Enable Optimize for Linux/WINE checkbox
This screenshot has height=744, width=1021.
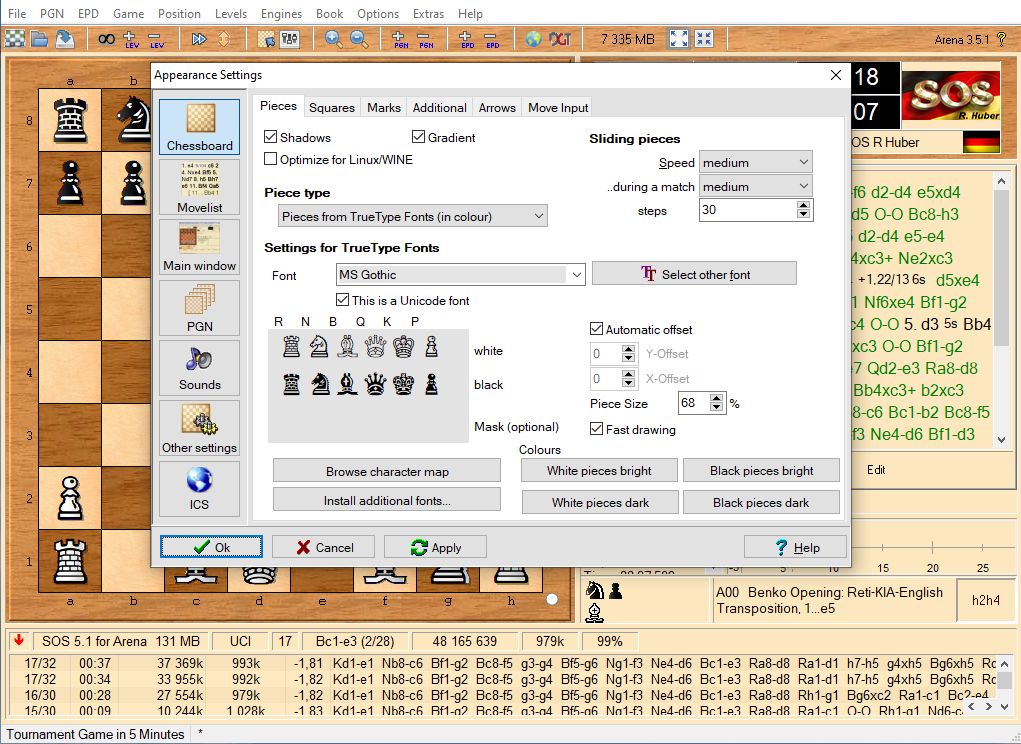pyautogui.click(x=271, y=159)
